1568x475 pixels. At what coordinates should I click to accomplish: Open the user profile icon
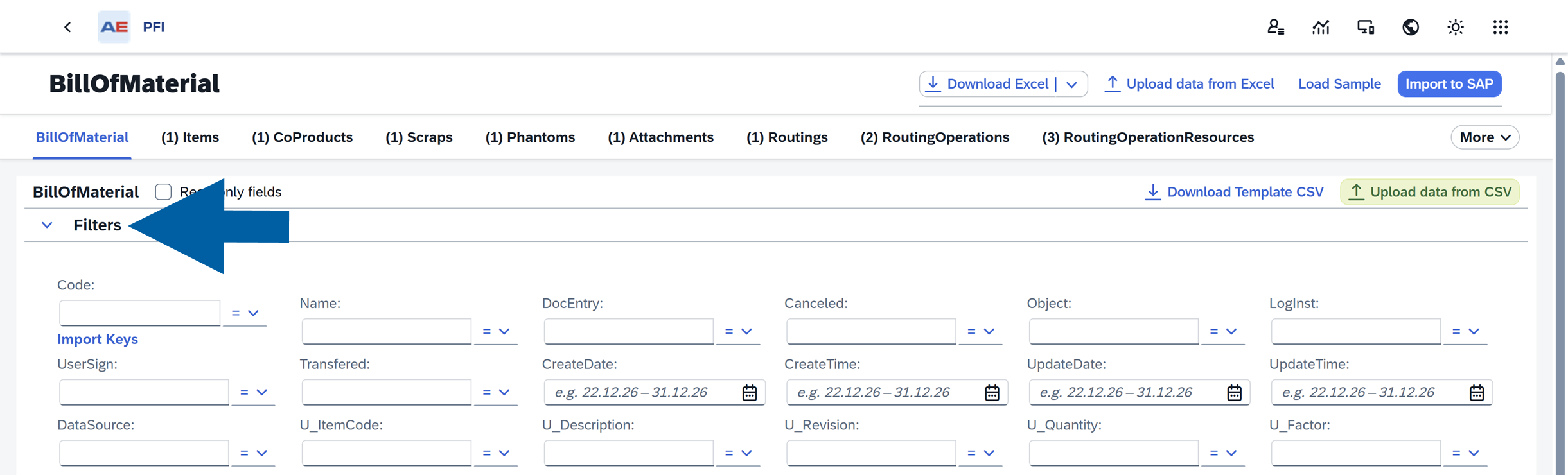[x=1275, y=27]
